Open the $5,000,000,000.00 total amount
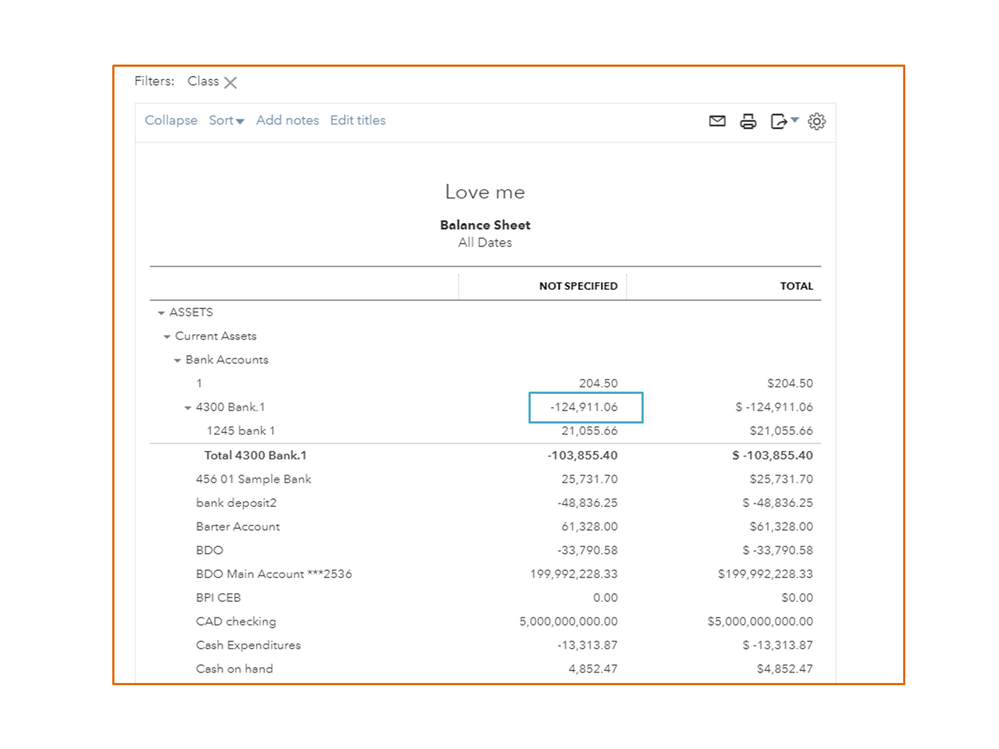The height and width of the screenshot is (749, 999). click(x=760, y=622)
